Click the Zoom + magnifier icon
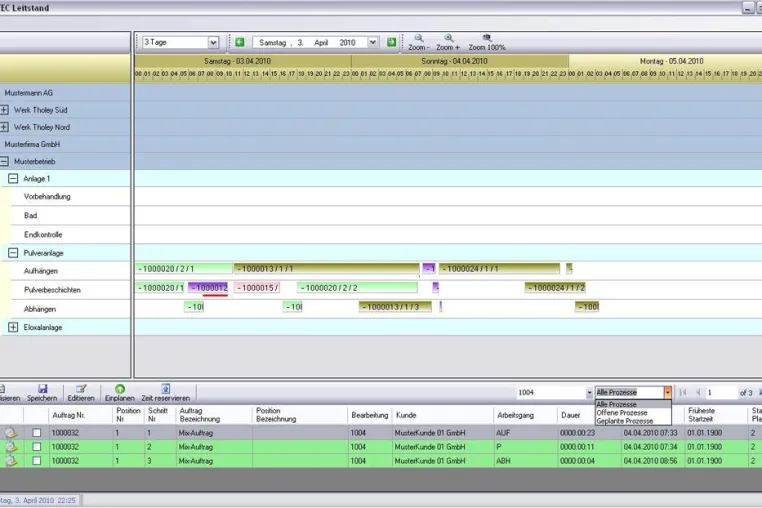The height and width of the screenshot is (508, 762). pos(449,38)
